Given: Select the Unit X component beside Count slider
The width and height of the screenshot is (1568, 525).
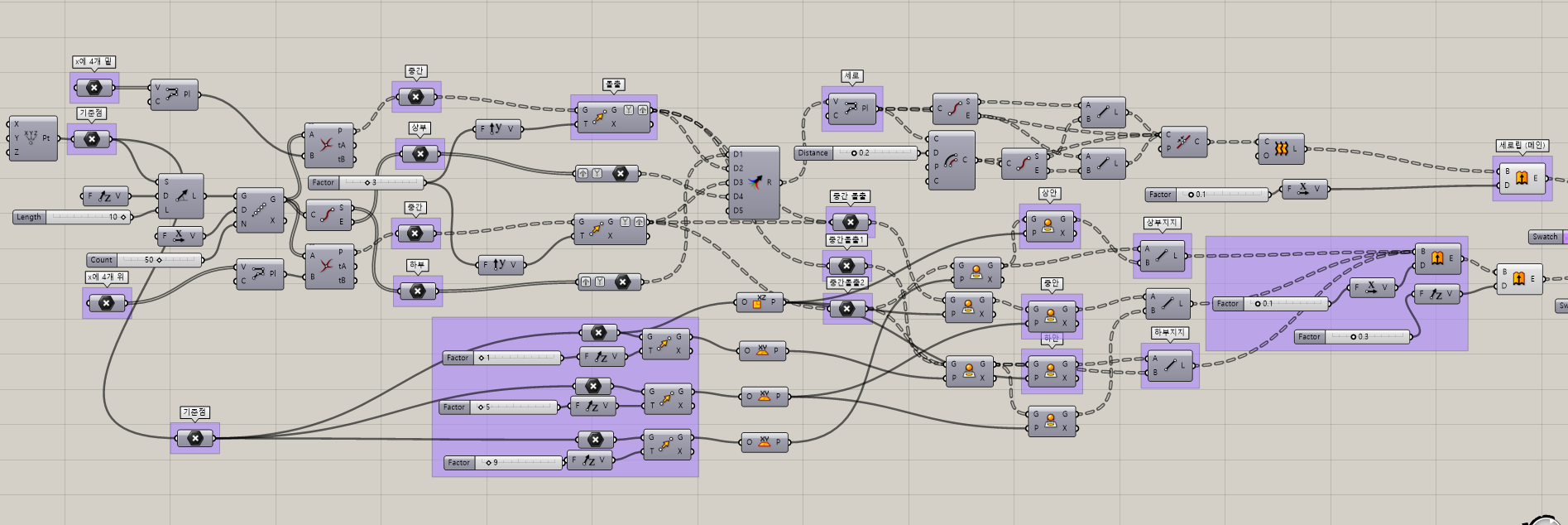Looking at the screenshot, I should [180, 236].
